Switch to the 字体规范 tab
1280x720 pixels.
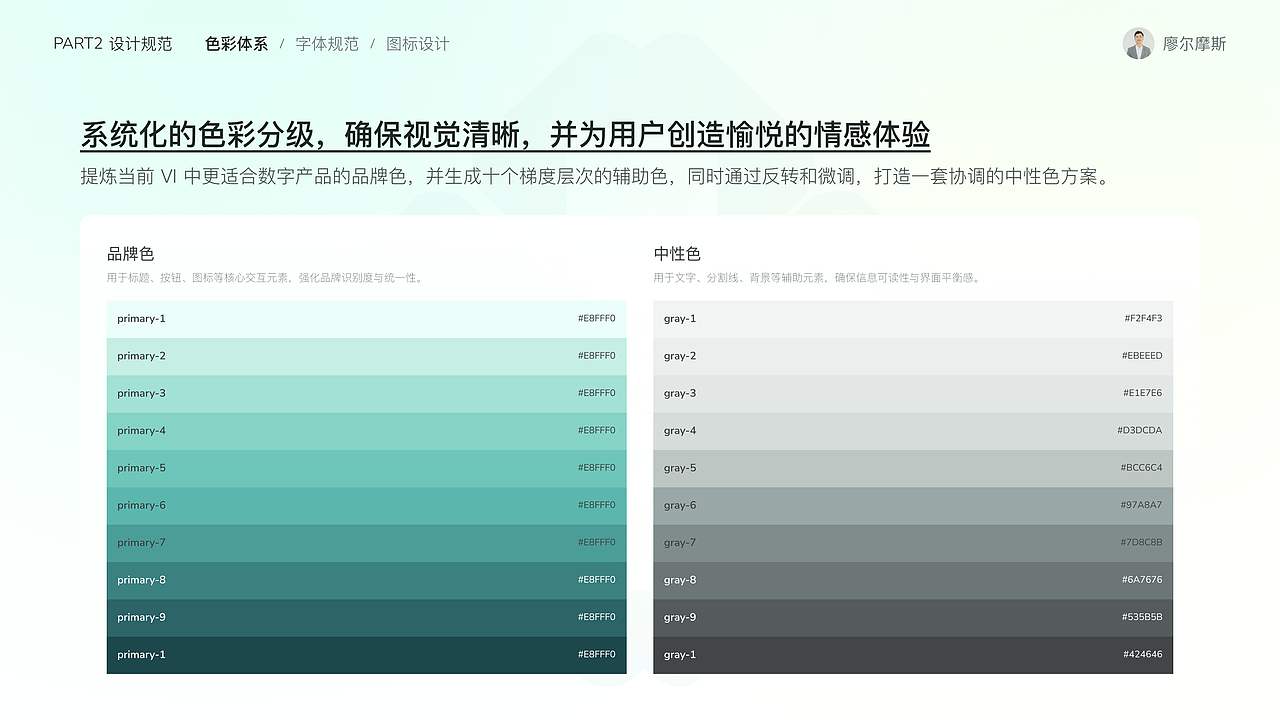(x=327, y=44)
